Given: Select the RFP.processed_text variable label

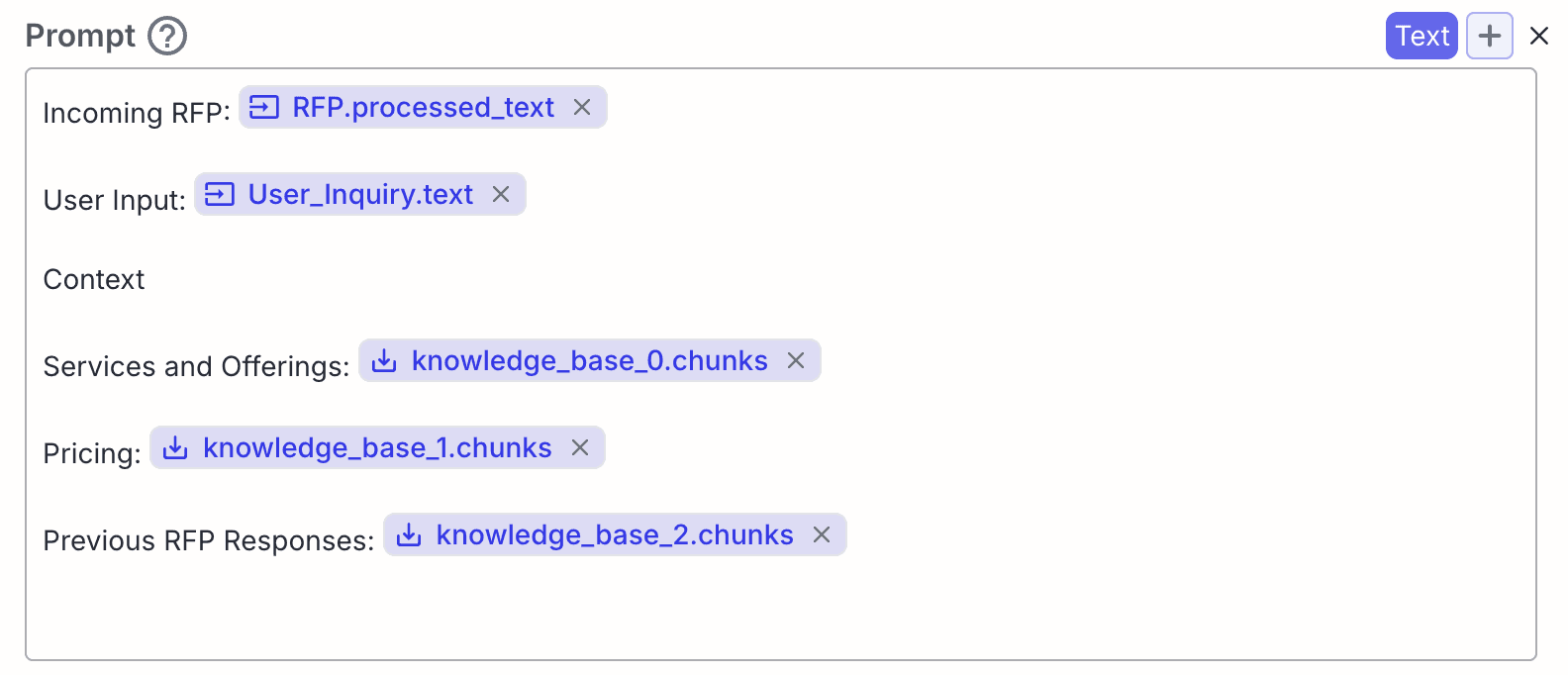Looking at the screenshot, I should click(x=423, y=107).
